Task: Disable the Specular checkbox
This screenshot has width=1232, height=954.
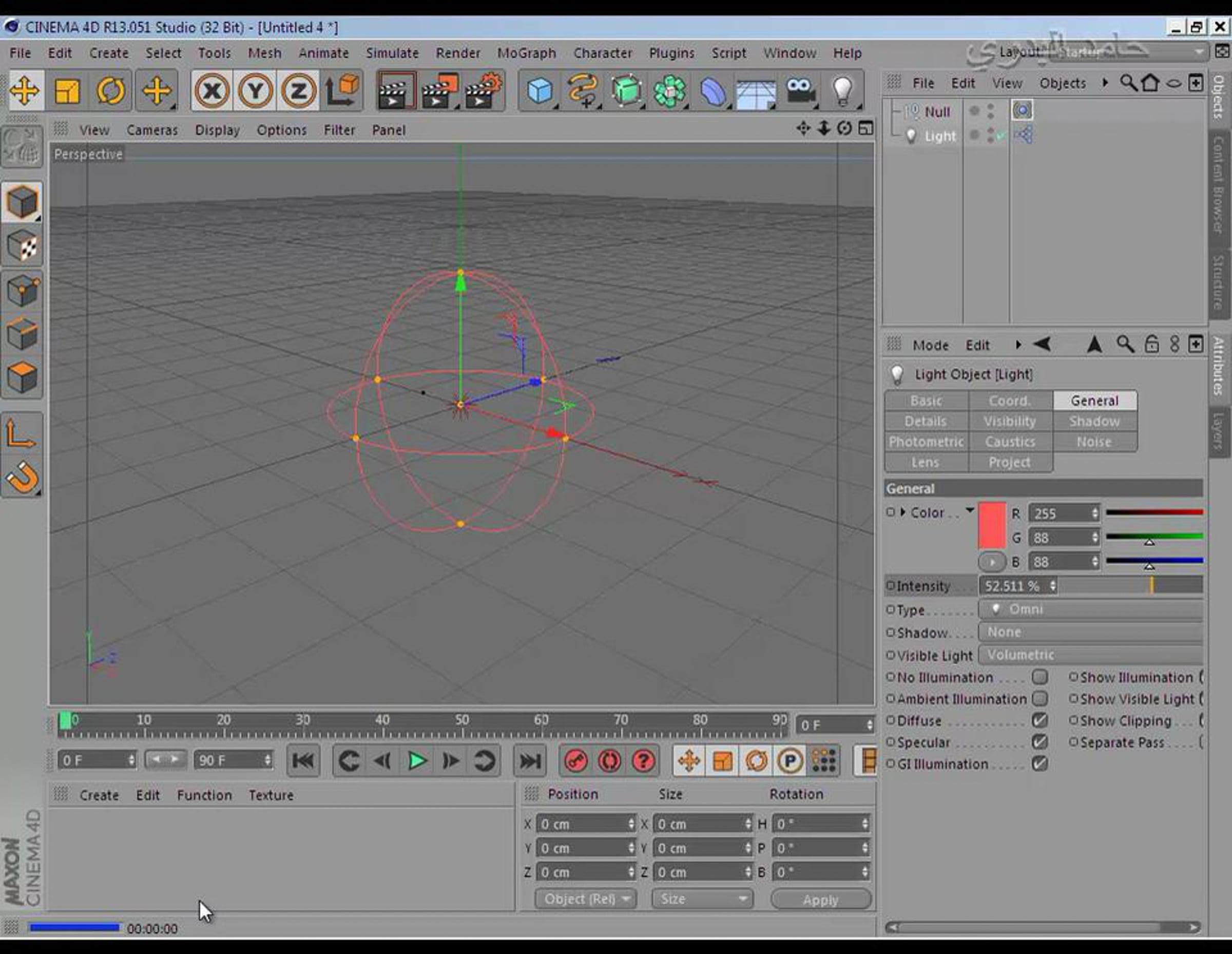Action: click(1039, 742)
